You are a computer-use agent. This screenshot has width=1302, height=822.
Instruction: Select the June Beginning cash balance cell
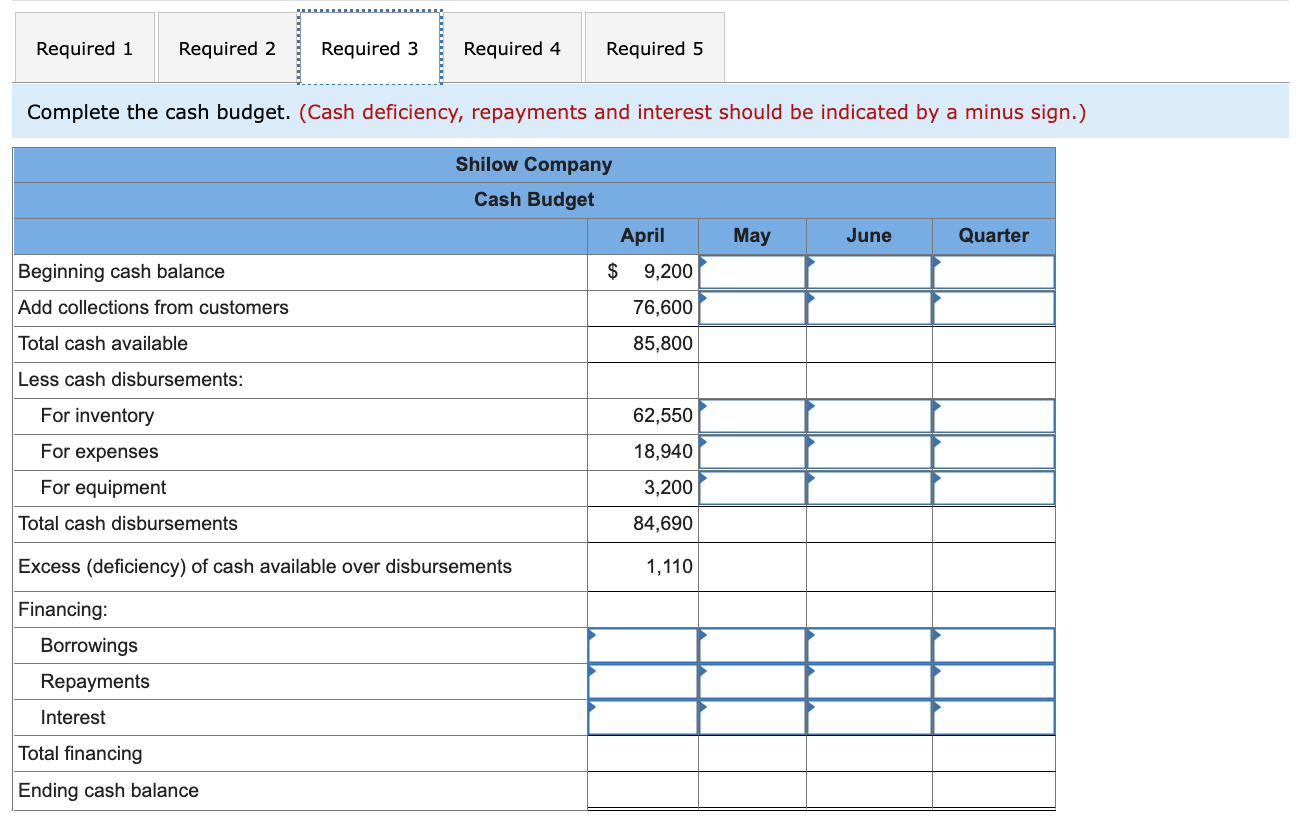click(x=868, y=271)
